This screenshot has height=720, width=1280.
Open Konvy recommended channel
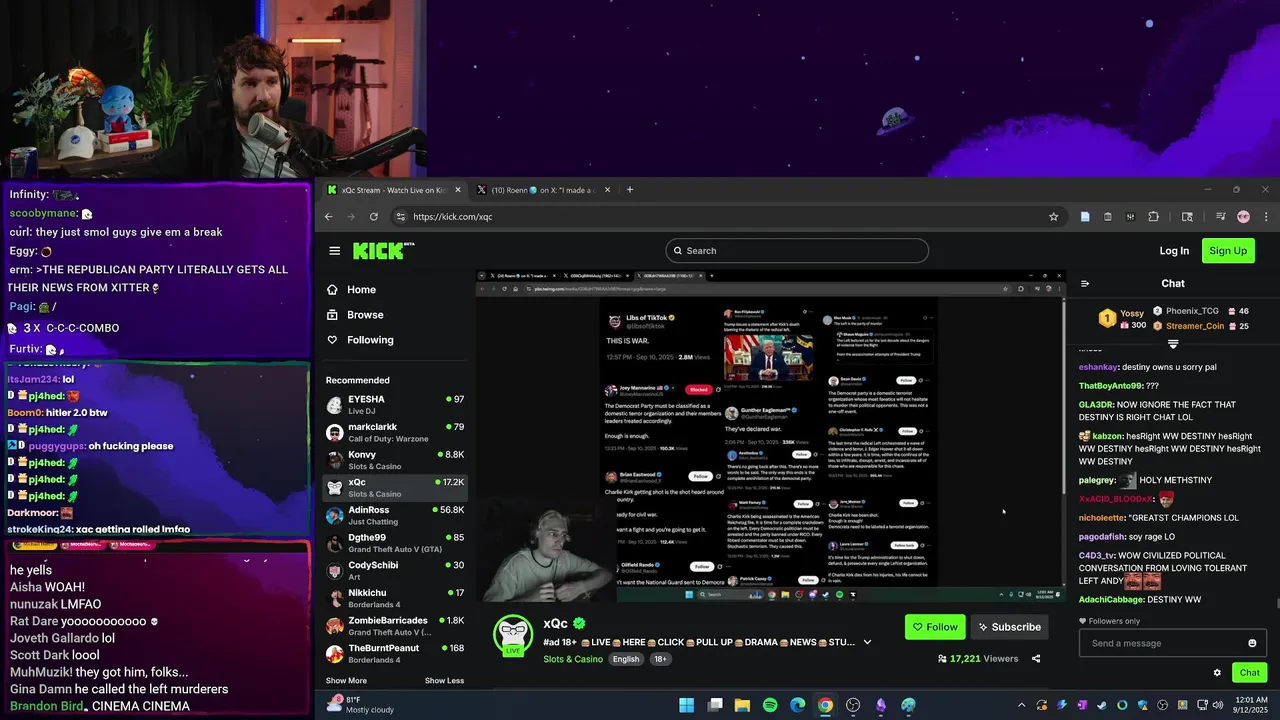395,460
